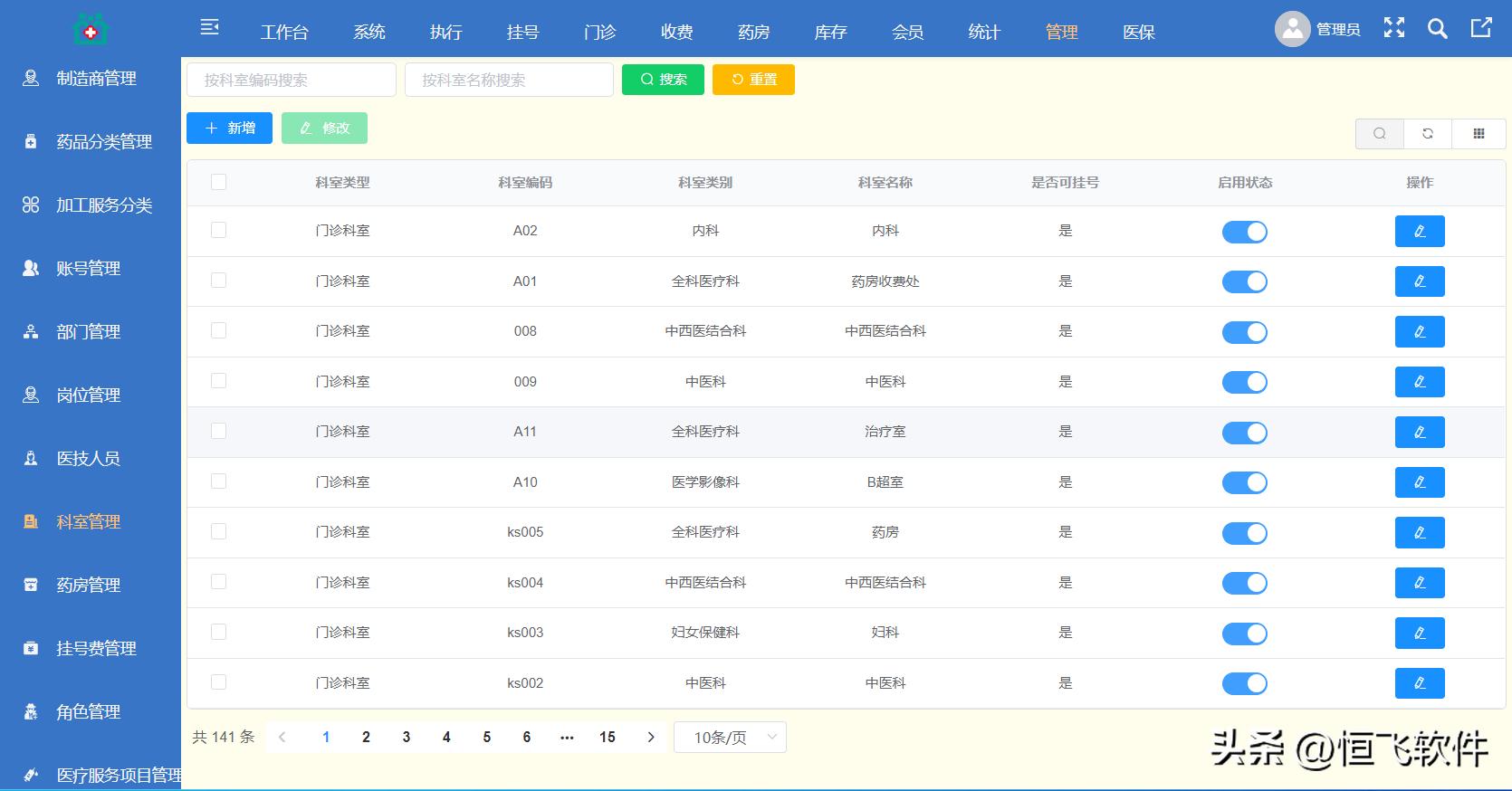Image resolution: width=1512 pixels, height=791 pixels.
Task: Go to next page with right chevron
Action: (x=651, y=738)
